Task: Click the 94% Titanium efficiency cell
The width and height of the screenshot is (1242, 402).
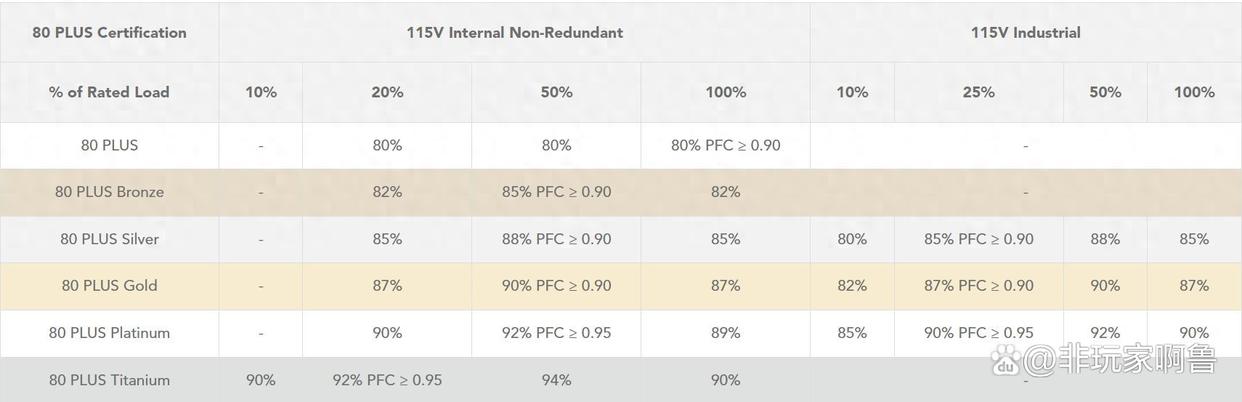Action: 556,380
